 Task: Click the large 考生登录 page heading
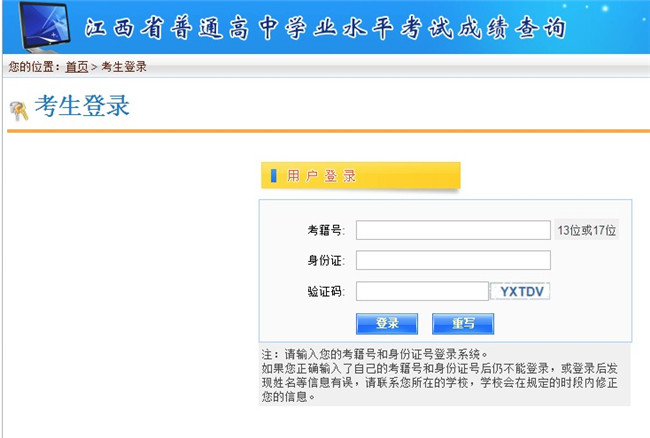tap(82, 106)
